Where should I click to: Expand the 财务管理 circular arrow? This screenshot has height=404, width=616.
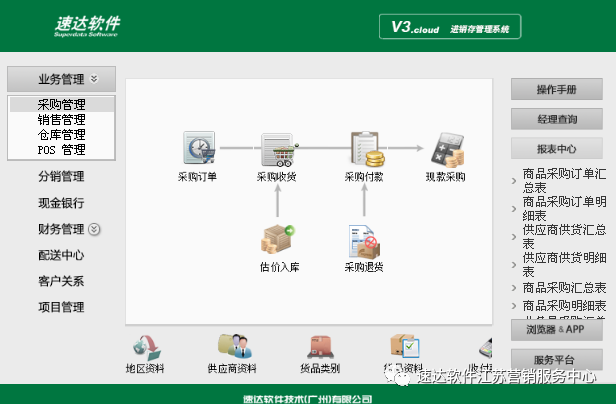(x=94, y=229)
